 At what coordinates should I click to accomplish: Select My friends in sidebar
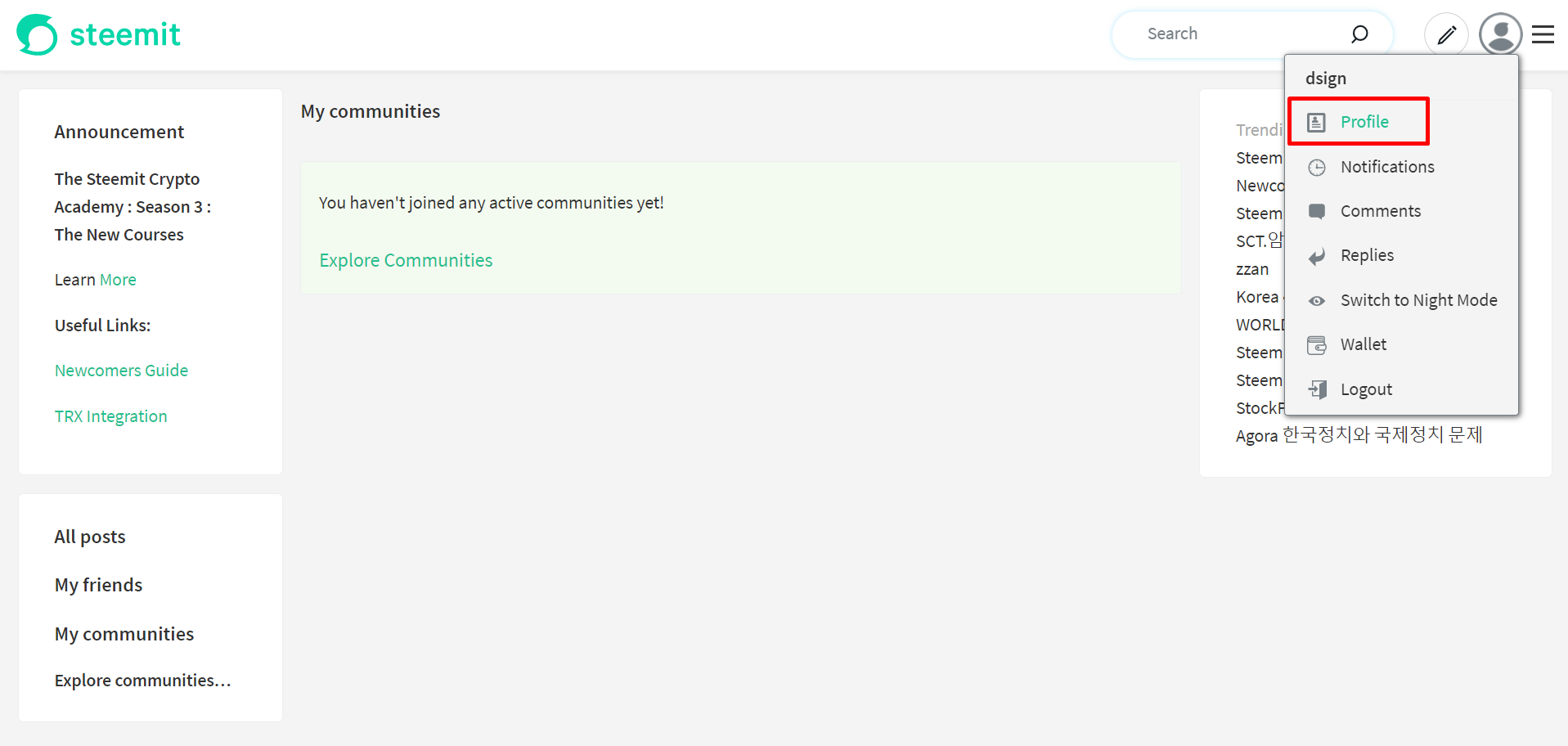coord(98,585)
